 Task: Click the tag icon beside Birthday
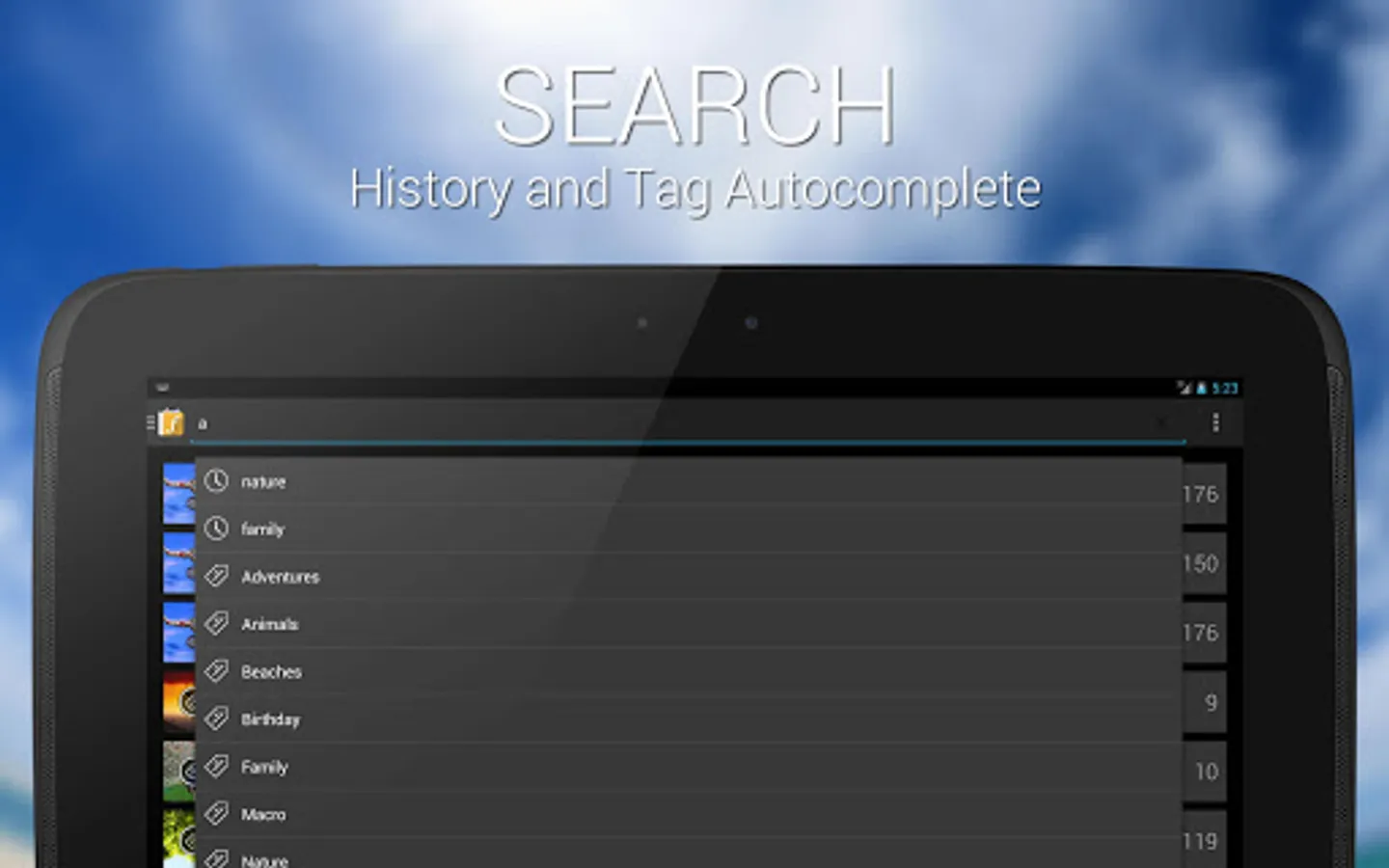(x=217, y=719)
